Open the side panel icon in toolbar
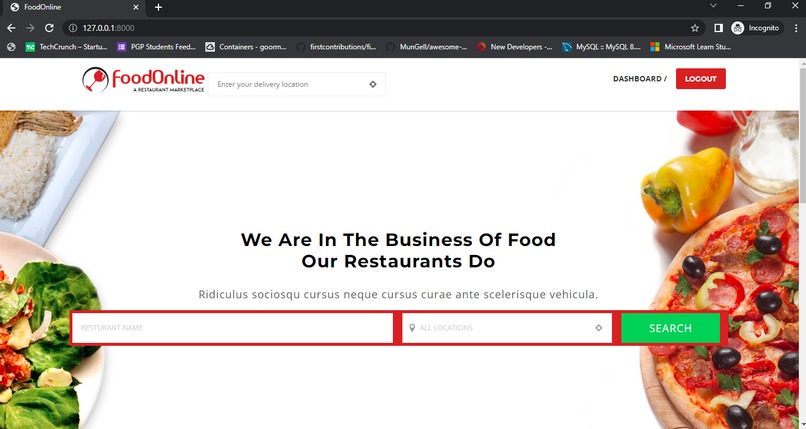 click(719, 28)
